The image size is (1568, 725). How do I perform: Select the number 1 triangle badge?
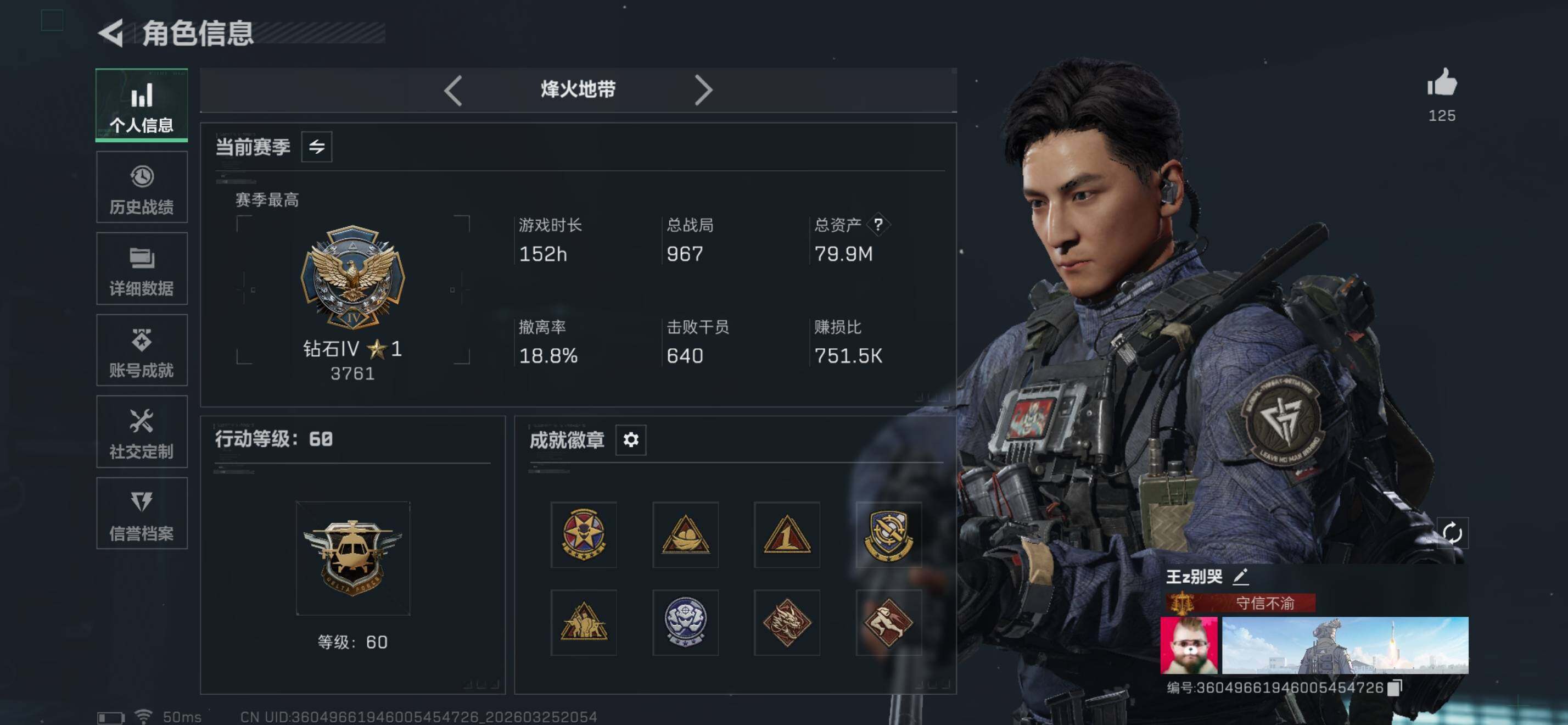point(786,534)
